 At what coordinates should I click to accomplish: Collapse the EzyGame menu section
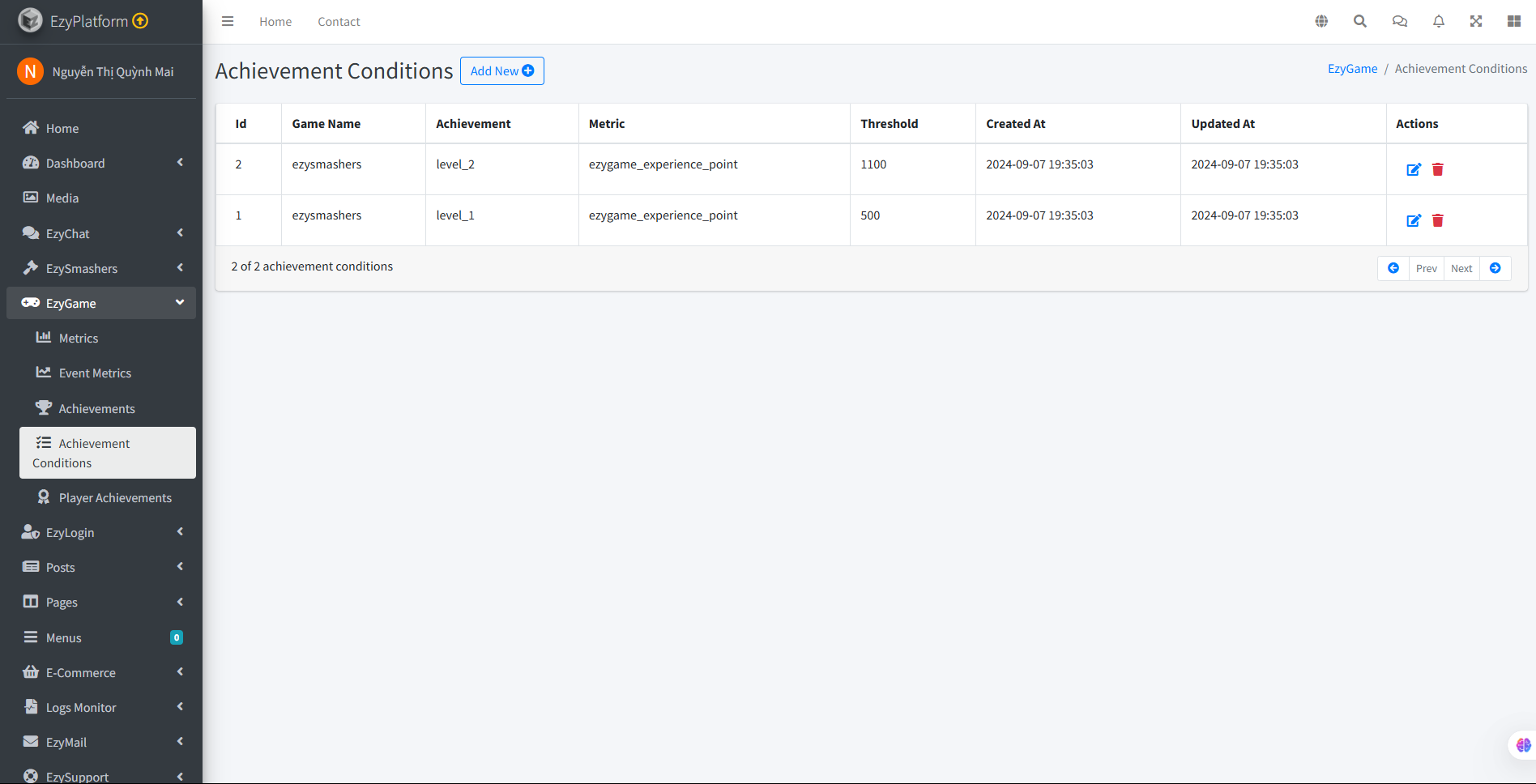[x=100, y=303]
